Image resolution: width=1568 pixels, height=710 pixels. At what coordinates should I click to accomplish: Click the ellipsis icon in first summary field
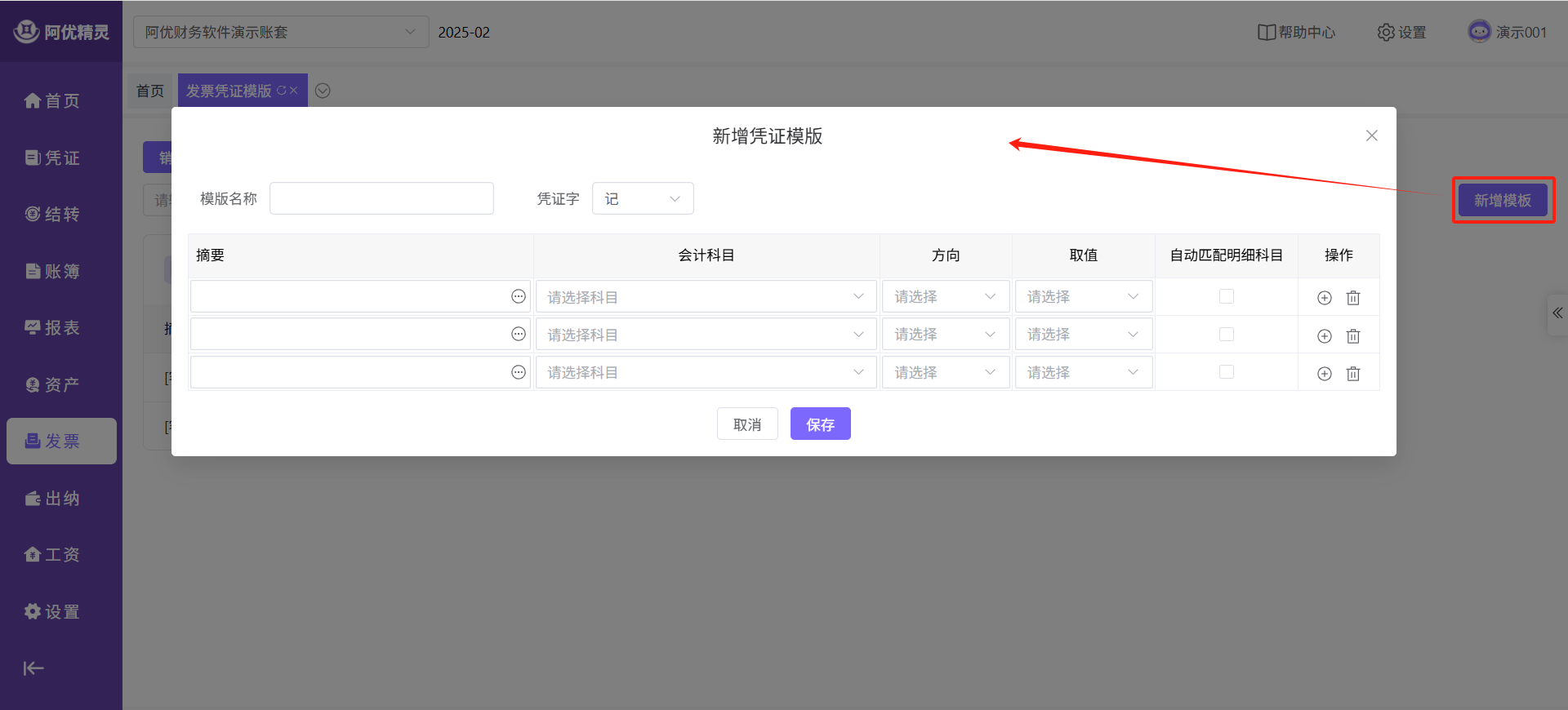pos(519,296)
